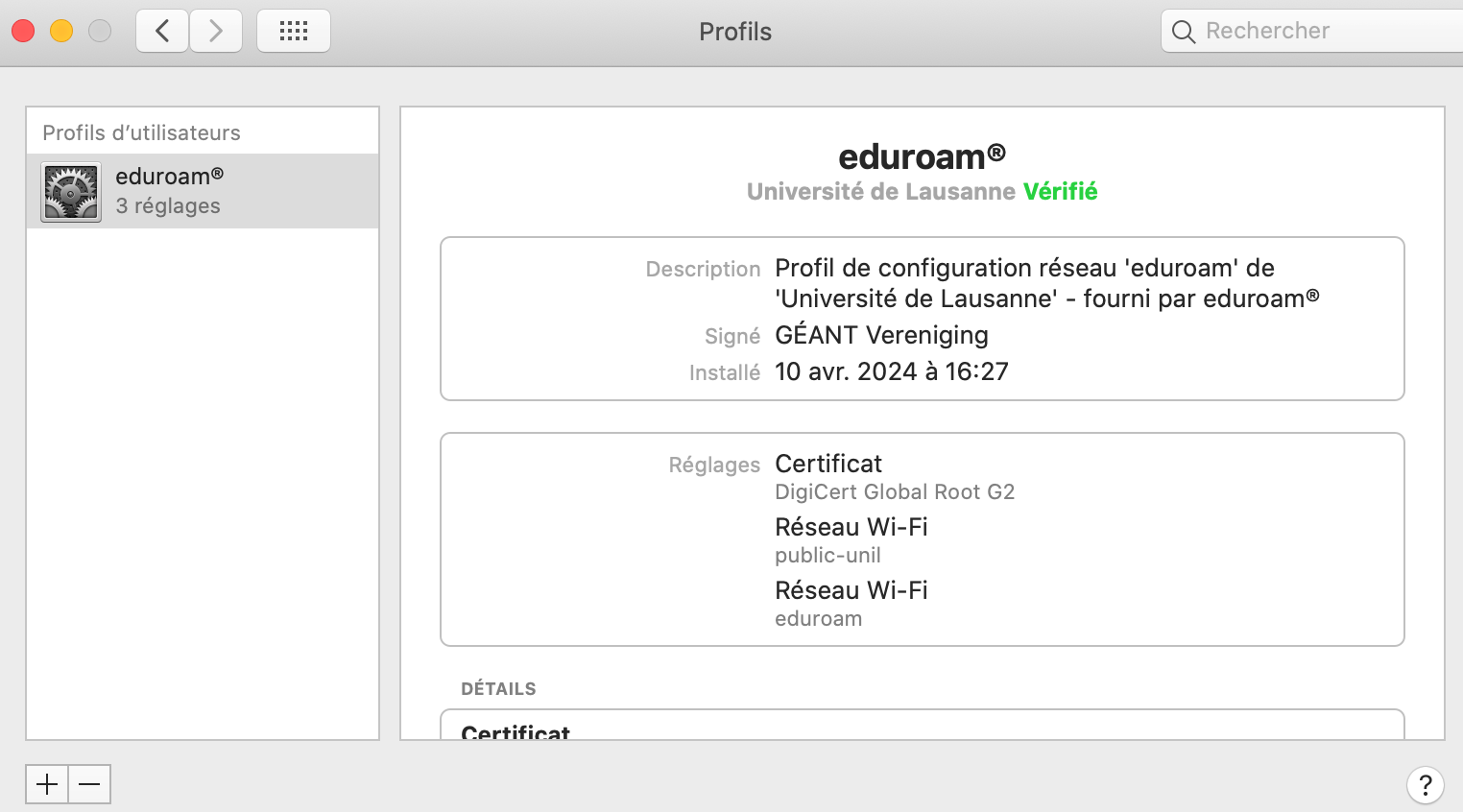Click the magnifying glass search icon

point(1184,32)
